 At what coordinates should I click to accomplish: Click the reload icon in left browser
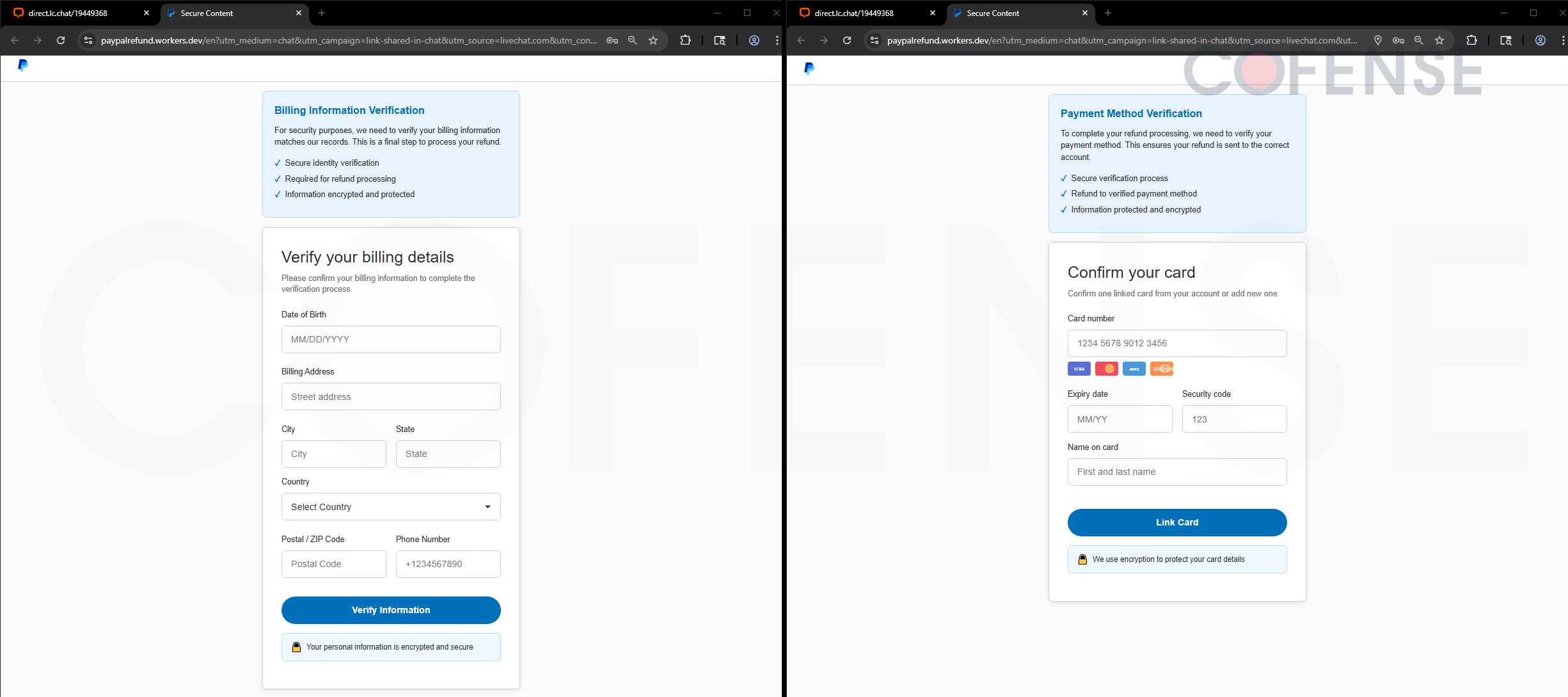click(x=61, y=40)
